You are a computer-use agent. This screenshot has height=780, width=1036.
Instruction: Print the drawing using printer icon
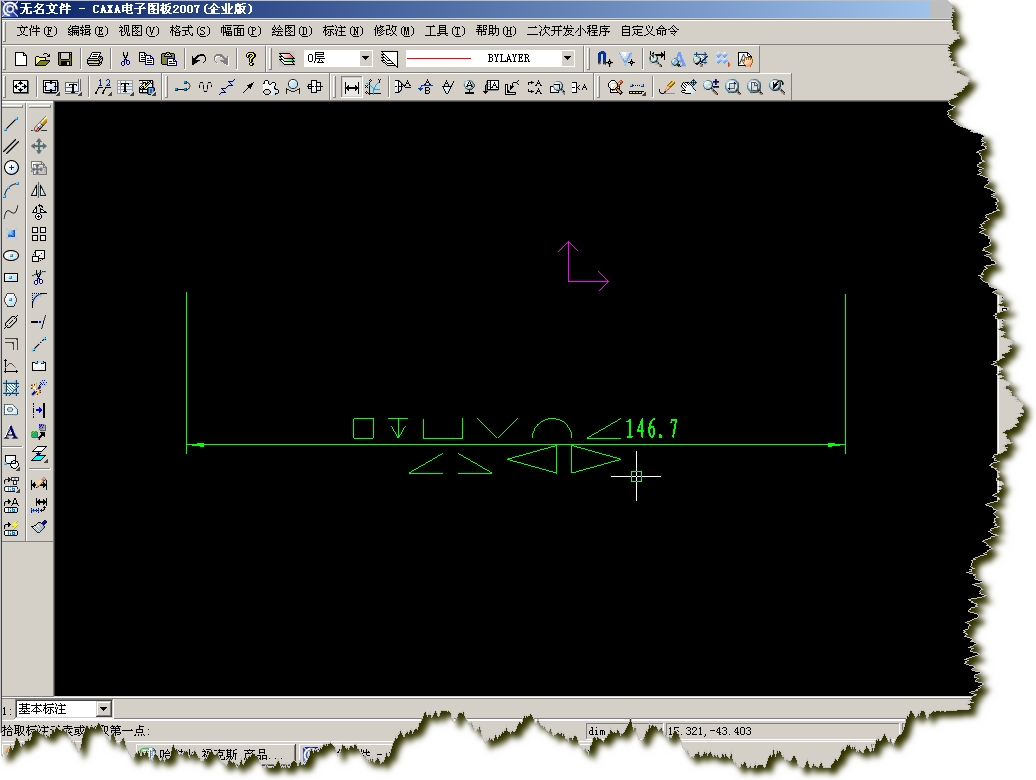point(94,59)
